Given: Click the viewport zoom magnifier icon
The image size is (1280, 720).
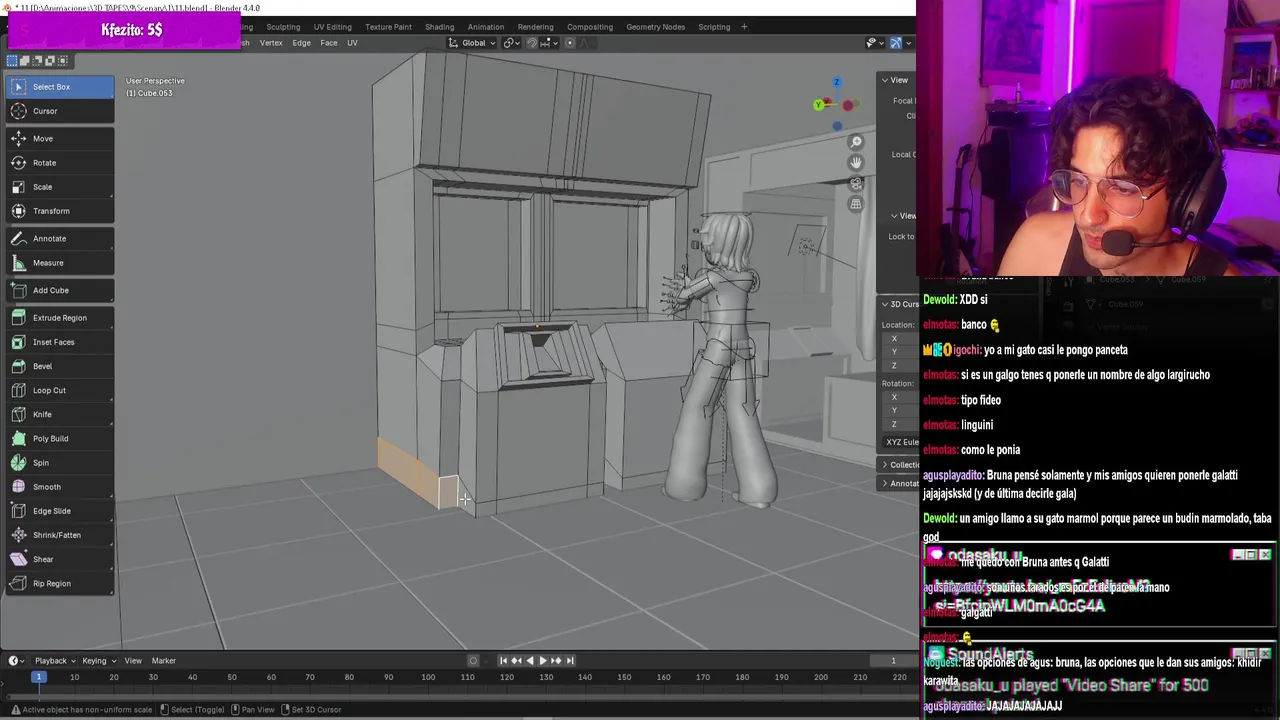Looking at the screenshot, I should click(x=855, y=143).
